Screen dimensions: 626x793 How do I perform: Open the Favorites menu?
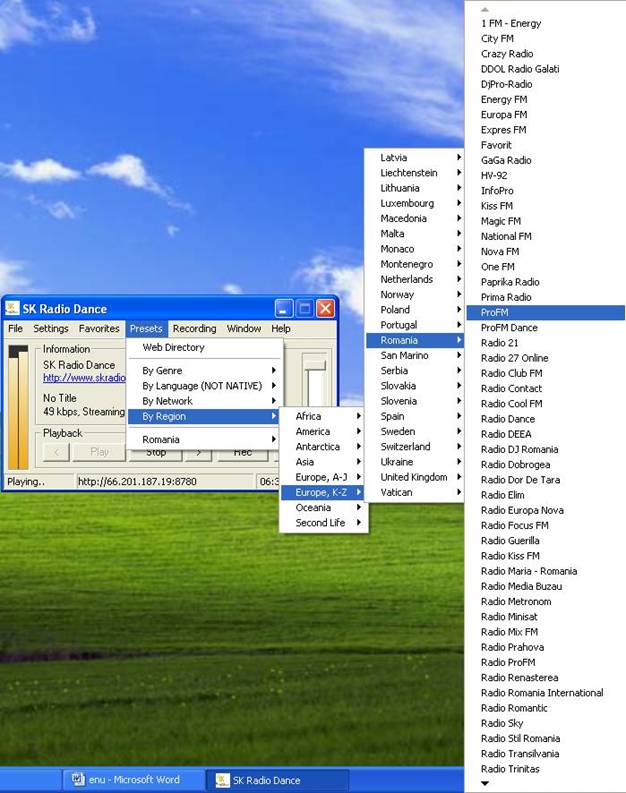pos(99,329)
